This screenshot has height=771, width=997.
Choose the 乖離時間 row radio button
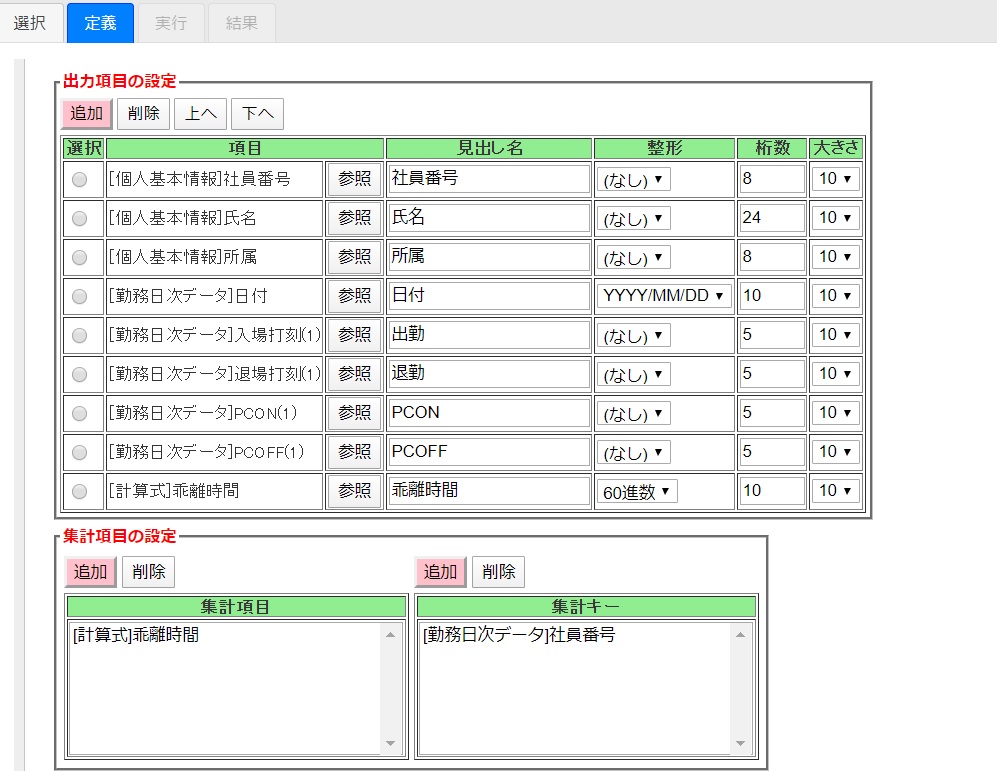[80, 491]
